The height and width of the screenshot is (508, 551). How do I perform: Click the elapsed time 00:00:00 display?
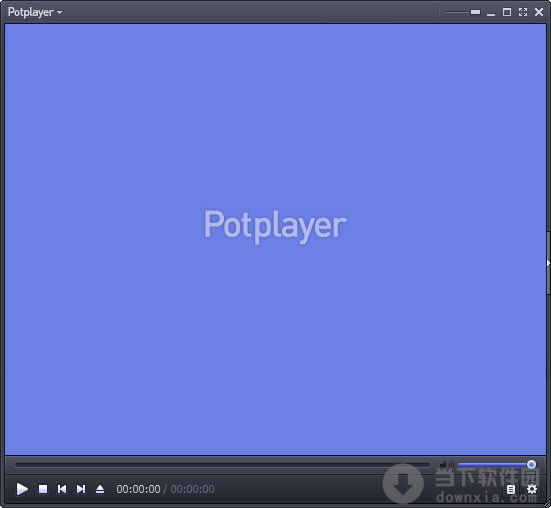pyautogui.click(x=138, y=489)
